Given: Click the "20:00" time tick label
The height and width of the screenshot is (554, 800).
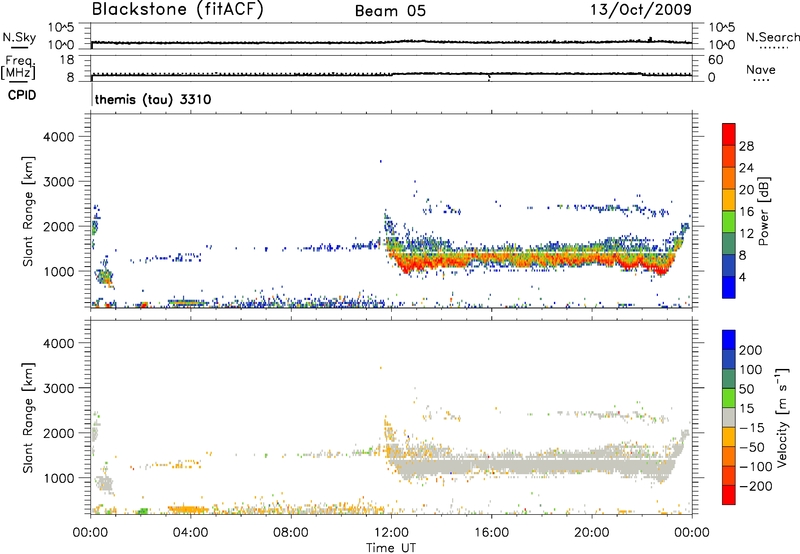Looking at the screenshot, I should click(x=592, y=533).
